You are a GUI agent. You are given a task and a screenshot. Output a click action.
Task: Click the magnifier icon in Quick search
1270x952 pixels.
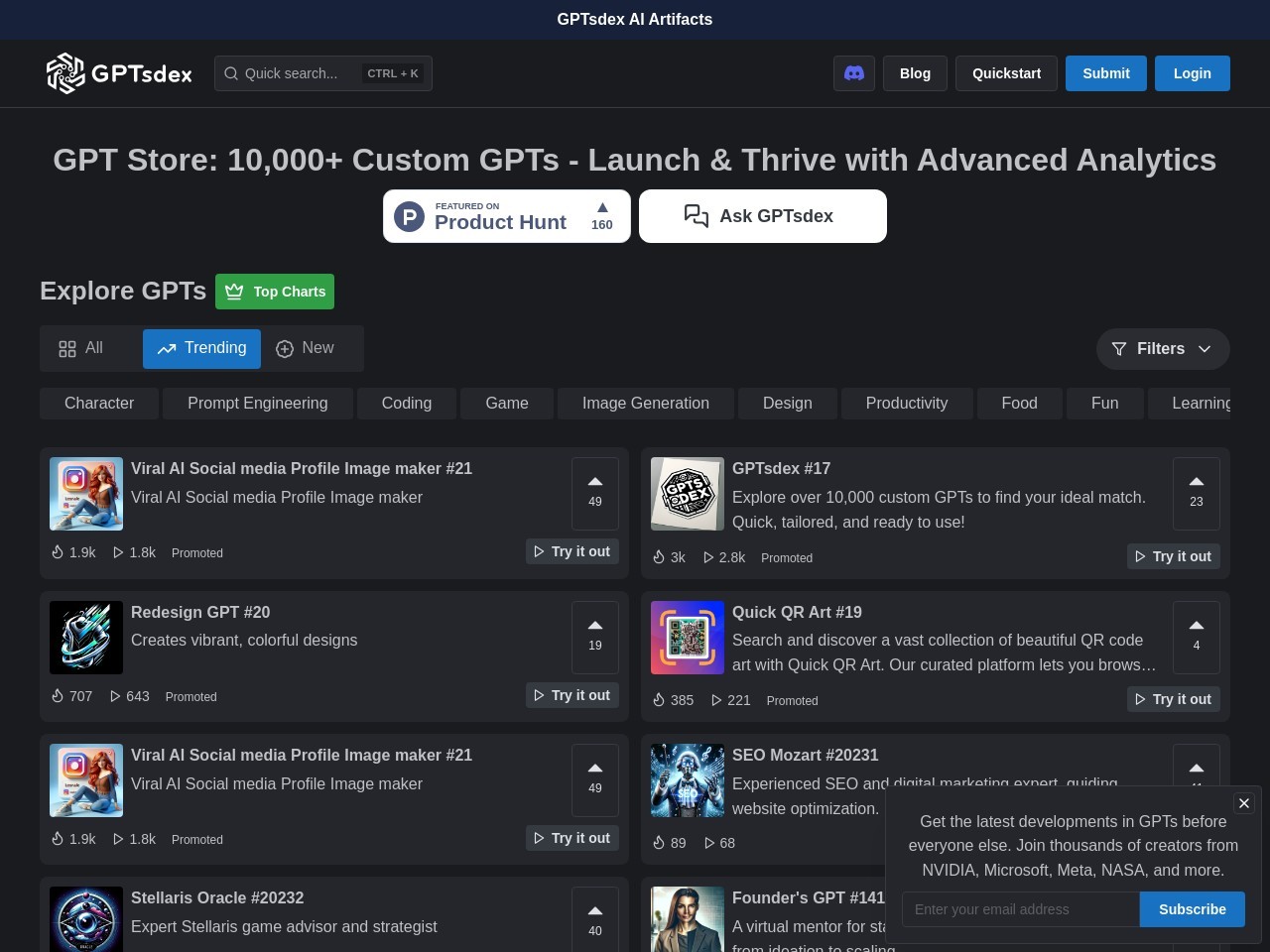click(x=231, y=73)
